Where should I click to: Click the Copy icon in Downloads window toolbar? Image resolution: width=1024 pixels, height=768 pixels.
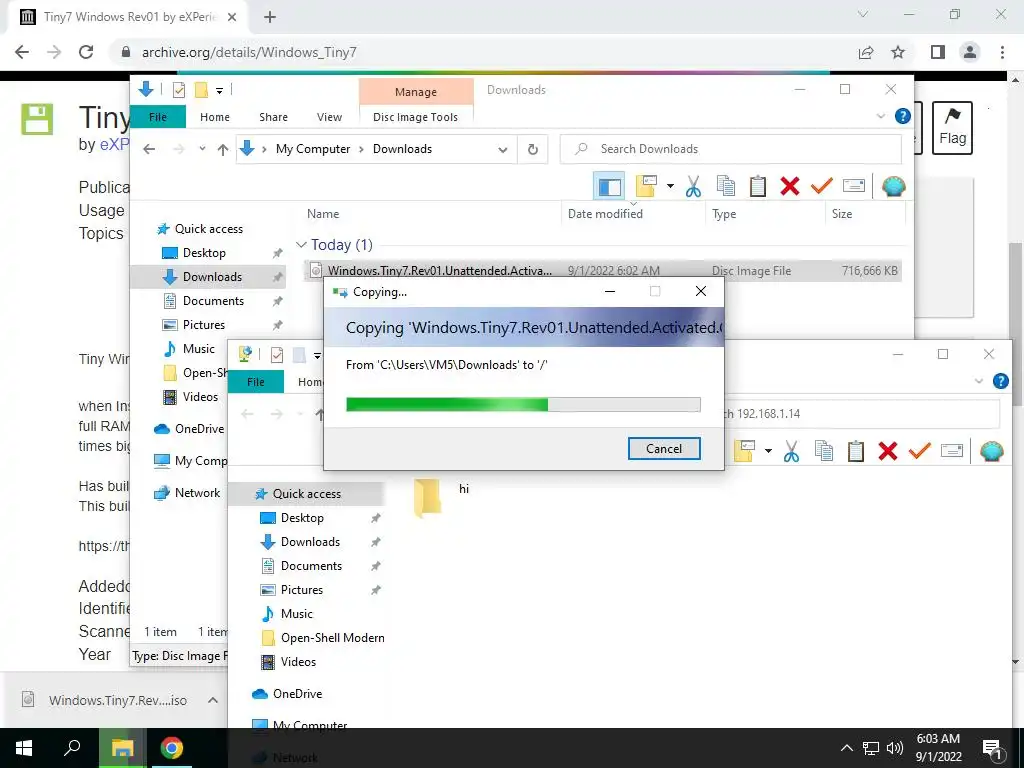(x=726, y=187)
